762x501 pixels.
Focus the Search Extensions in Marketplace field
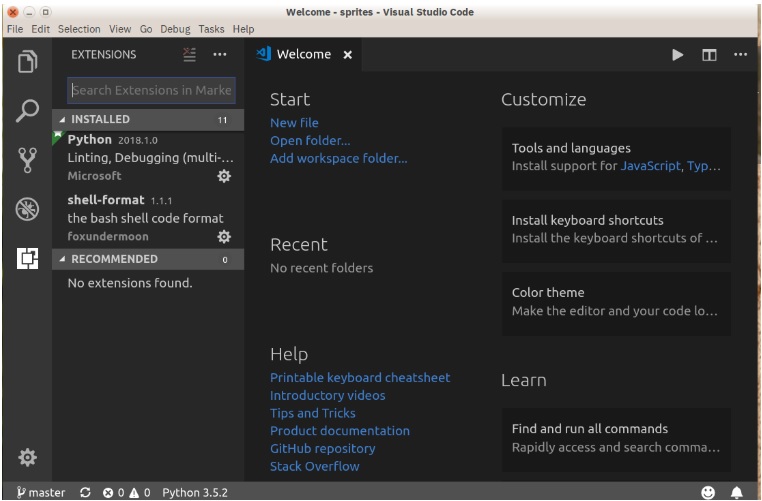tap(151, 90)
